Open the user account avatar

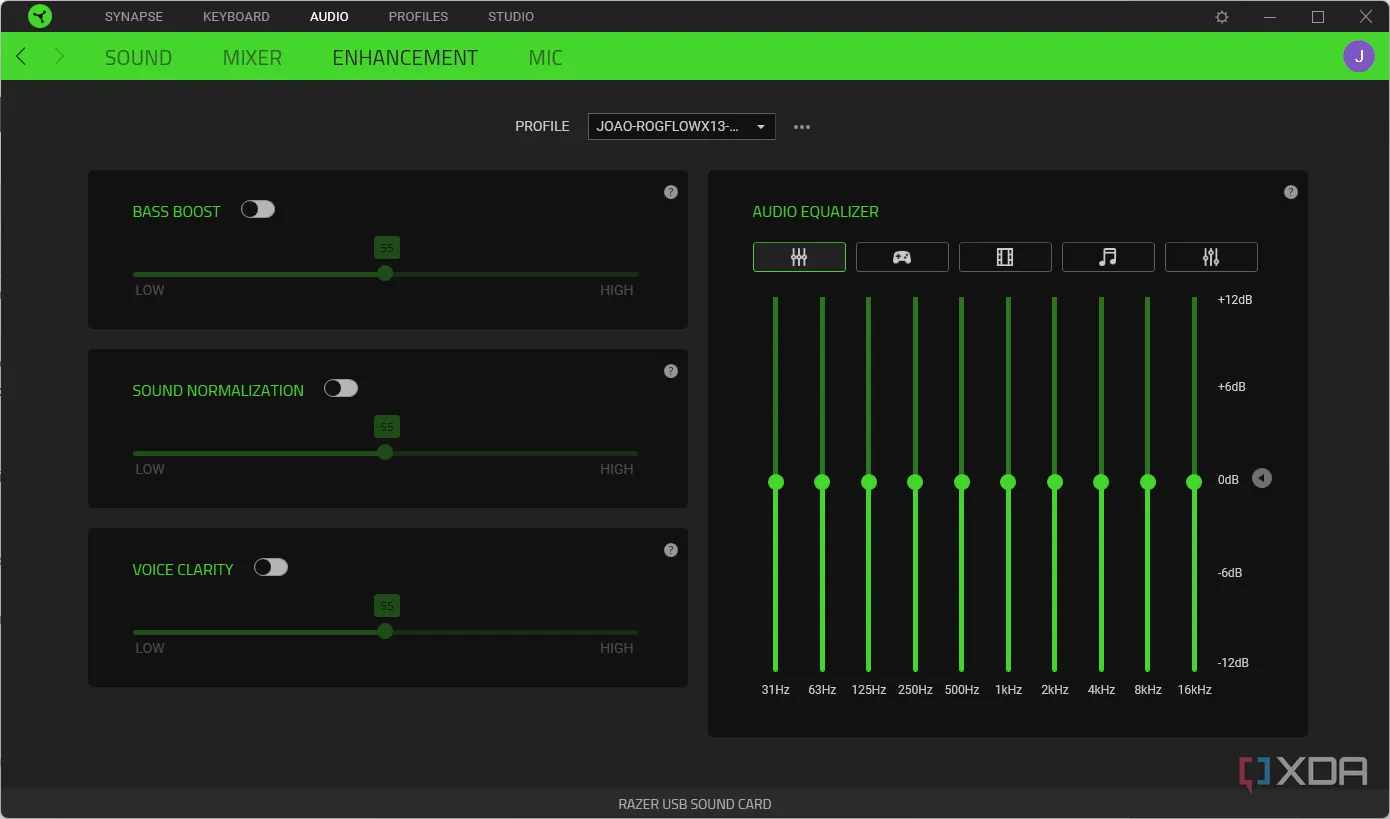[1358, 57]
